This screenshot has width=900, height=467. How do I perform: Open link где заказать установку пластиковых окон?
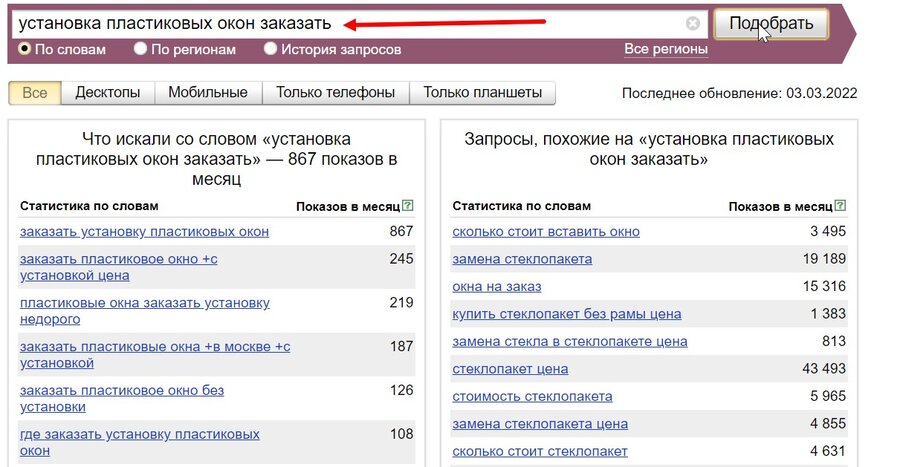click(x=139, y=442)
